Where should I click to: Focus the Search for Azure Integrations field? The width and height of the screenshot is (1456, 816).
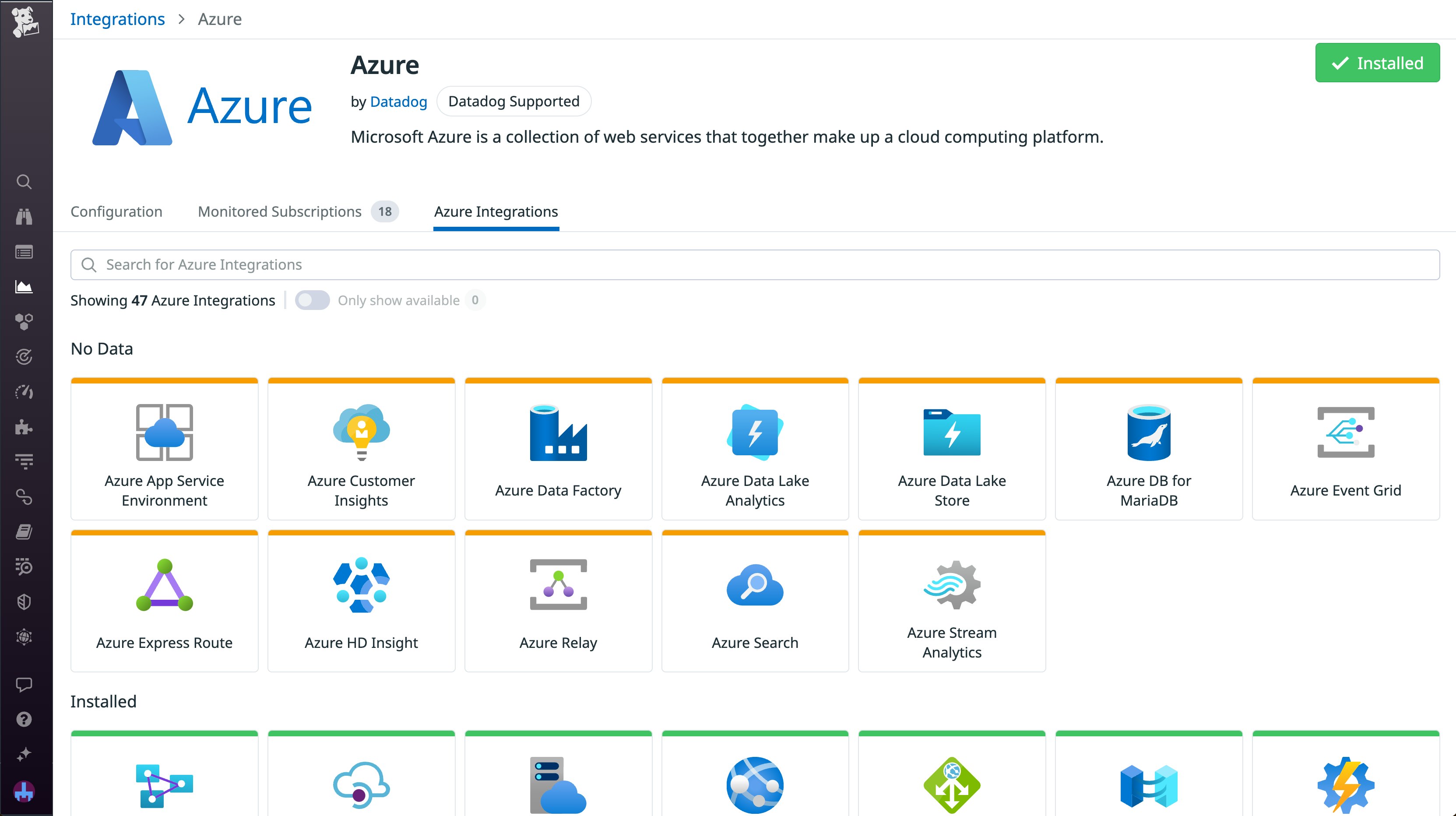pyautogui.click(x=755, y=264)
